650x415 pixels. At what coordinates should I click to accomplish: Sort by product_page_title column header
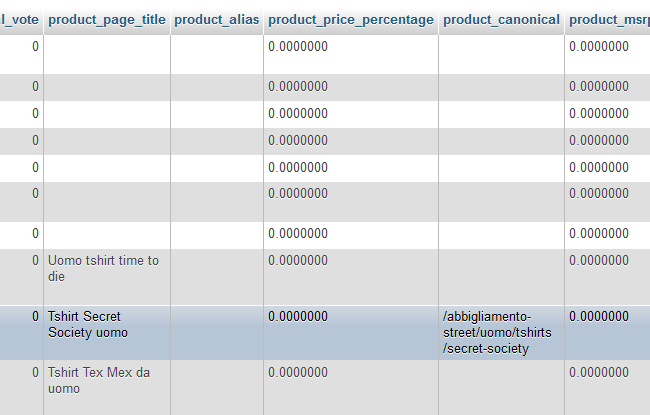pos(106,20)
